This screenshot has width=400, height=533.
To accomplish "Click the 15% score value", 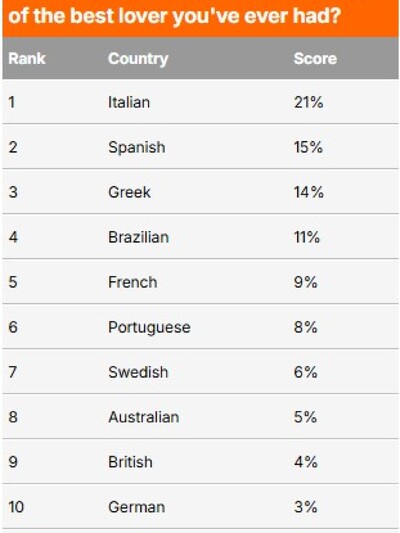I will (x=308, y=147).
